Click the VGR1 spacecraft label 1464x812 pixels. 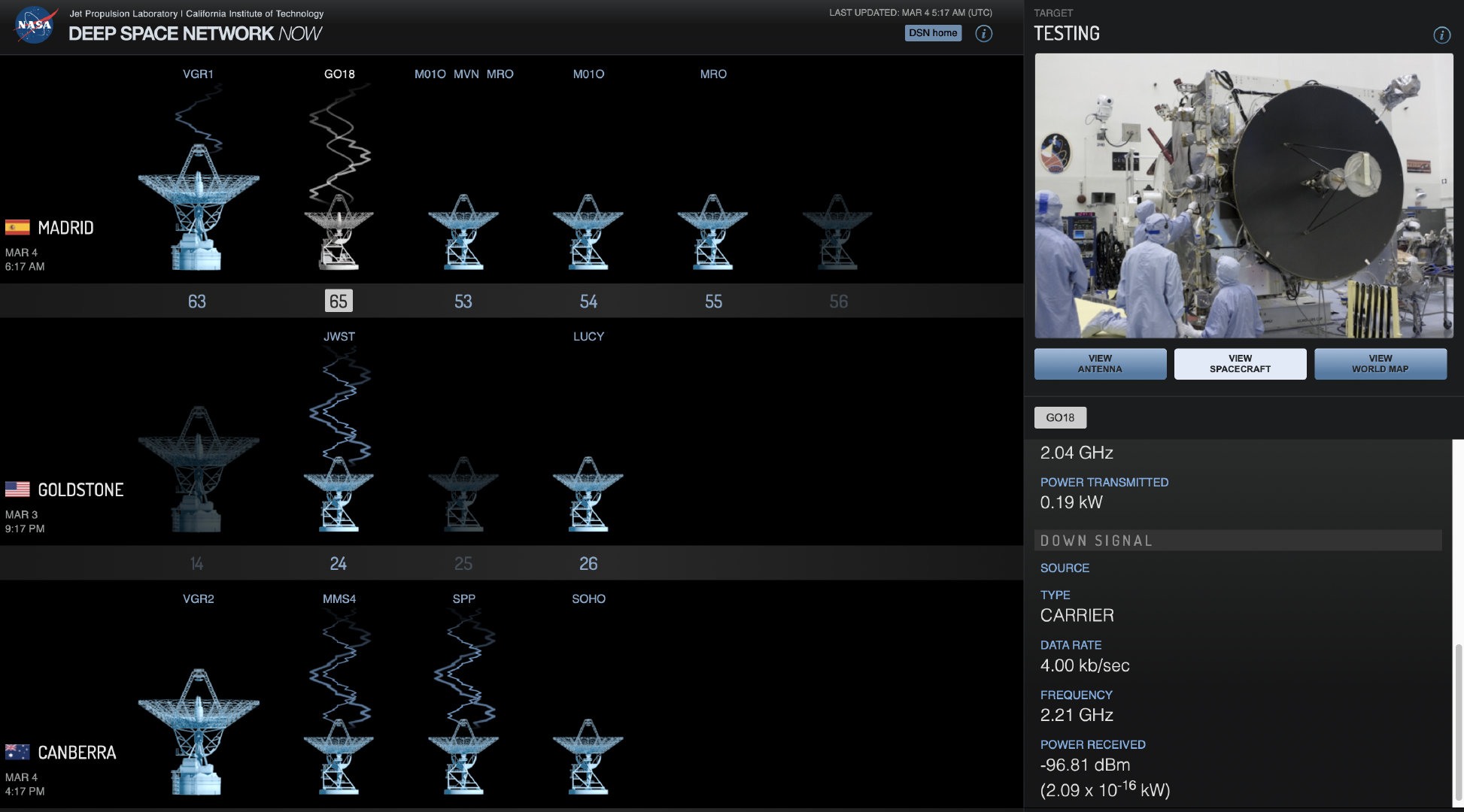[198, 74]
